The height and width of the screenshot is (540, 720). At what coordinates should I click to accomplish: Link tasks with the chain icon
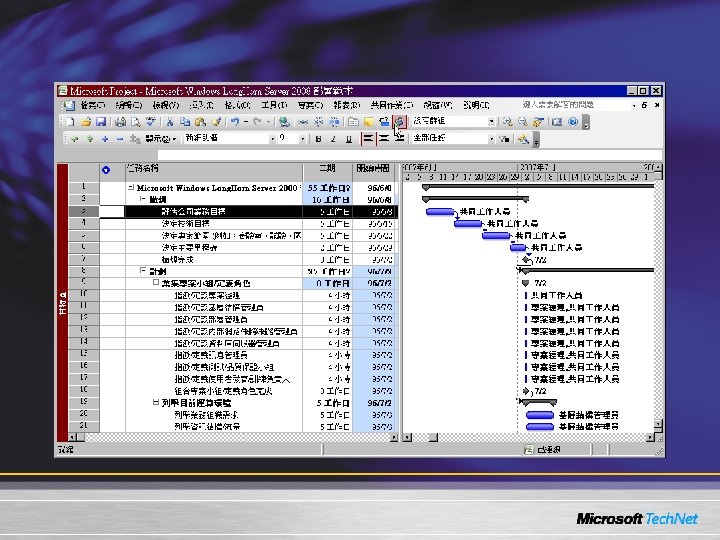[x=304, y=122]
